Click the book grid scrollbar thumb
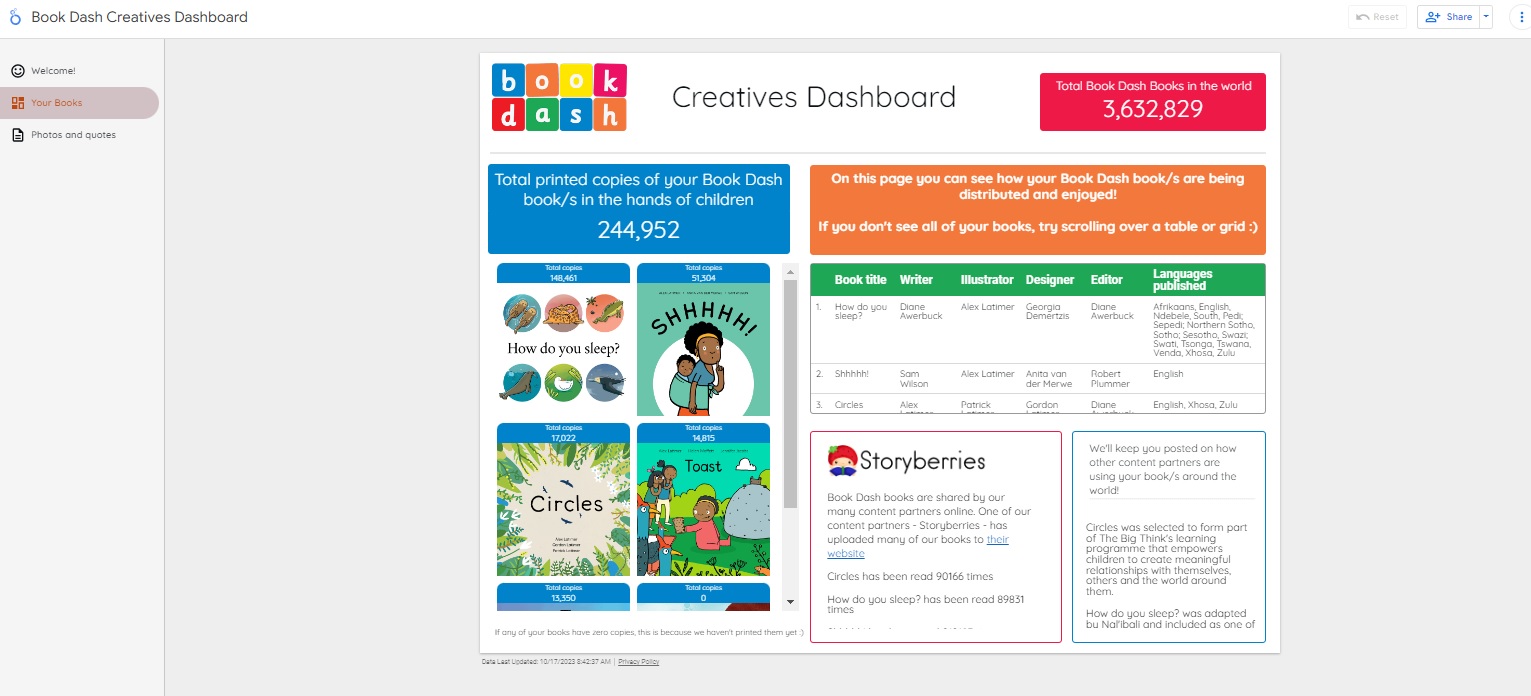This screenshot has height=696, width=1531. click(x=790, y=395)
